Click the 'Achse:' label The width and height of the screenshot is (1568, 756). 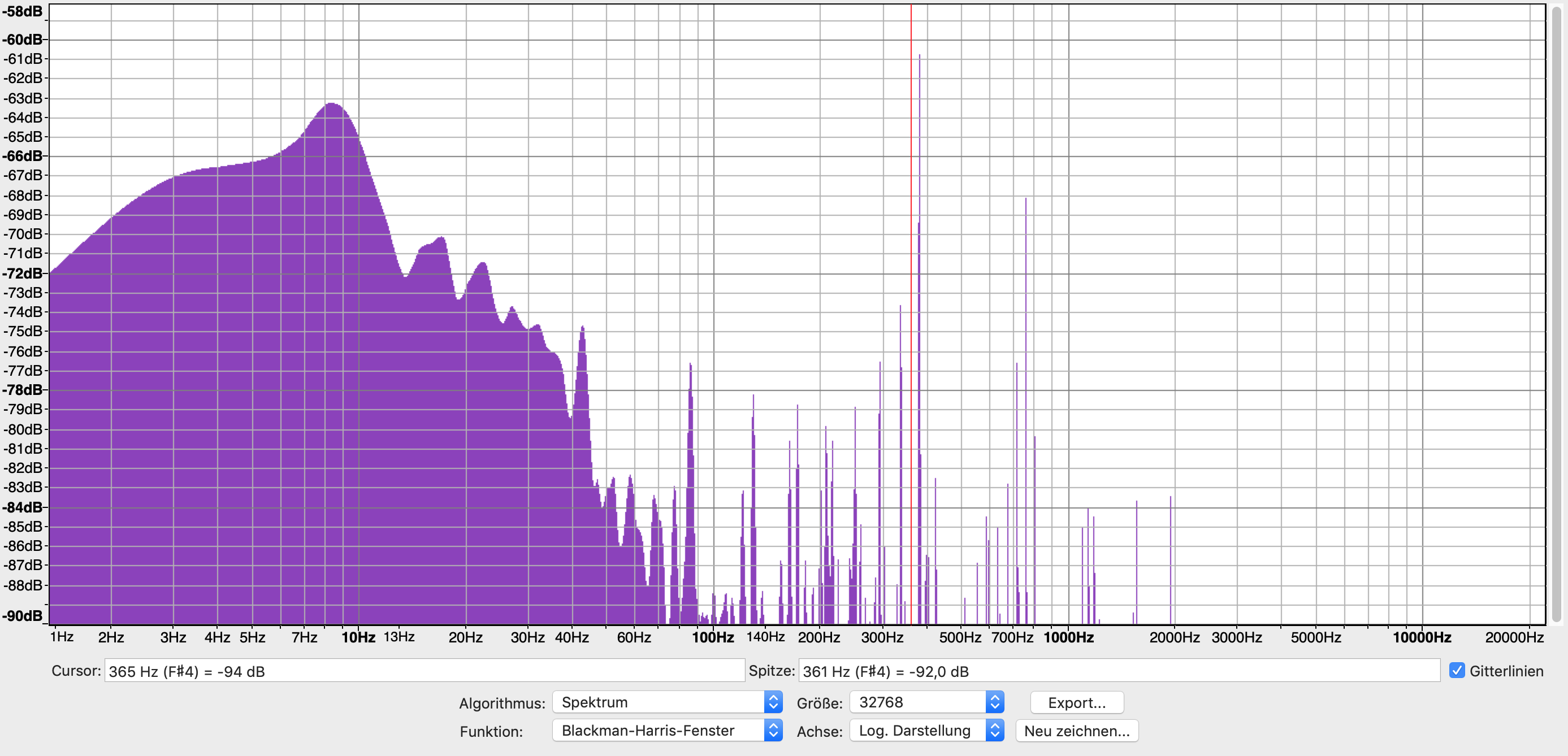(819, 731)
